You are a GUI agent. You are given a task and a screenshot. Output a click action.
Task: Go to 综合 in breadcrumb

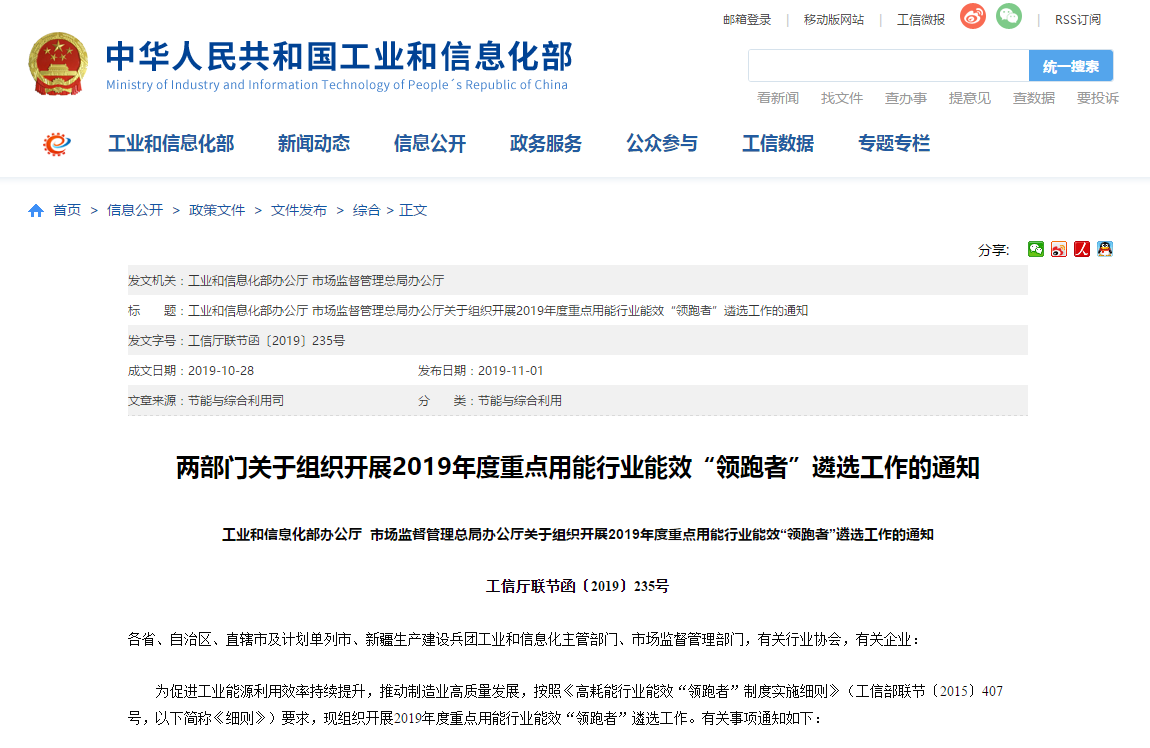(x=366, y=210)
